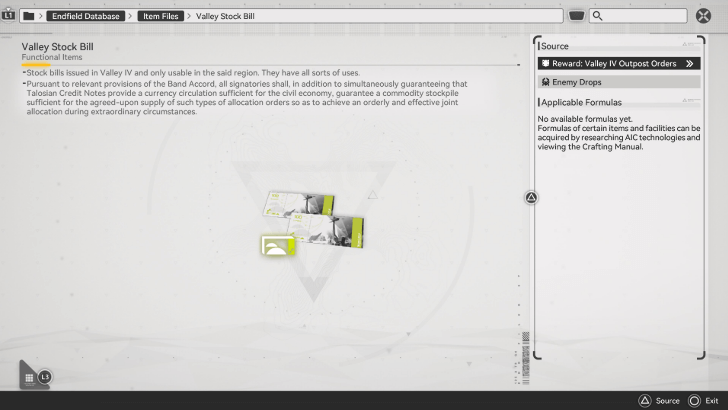
Task: Click the Applicable Formulas section header
Action: coord(581,103)
